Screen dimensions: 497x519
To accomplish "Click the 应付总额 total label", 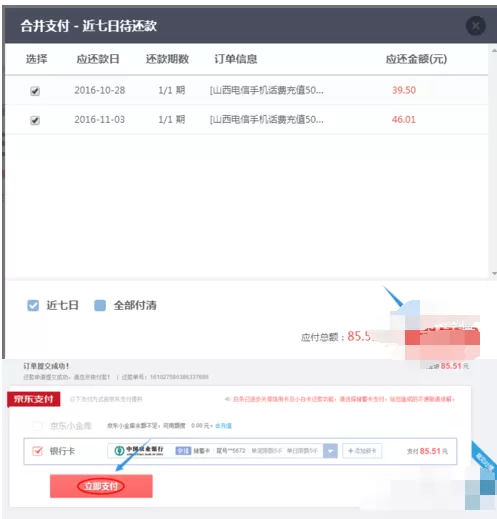I will point(322,337).
